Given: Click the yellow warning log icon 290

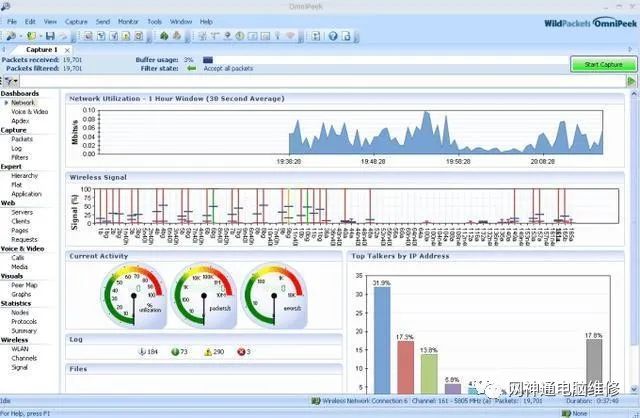Looking at the screenshot, I should [208, 351].
